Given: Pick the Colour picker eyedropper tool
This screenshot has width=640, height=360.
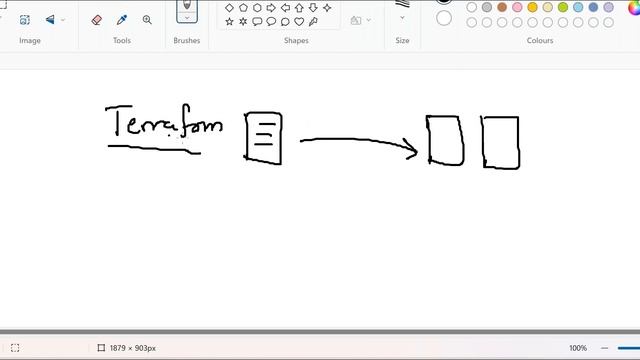Looking at the screenshot, I should point(122,20).
